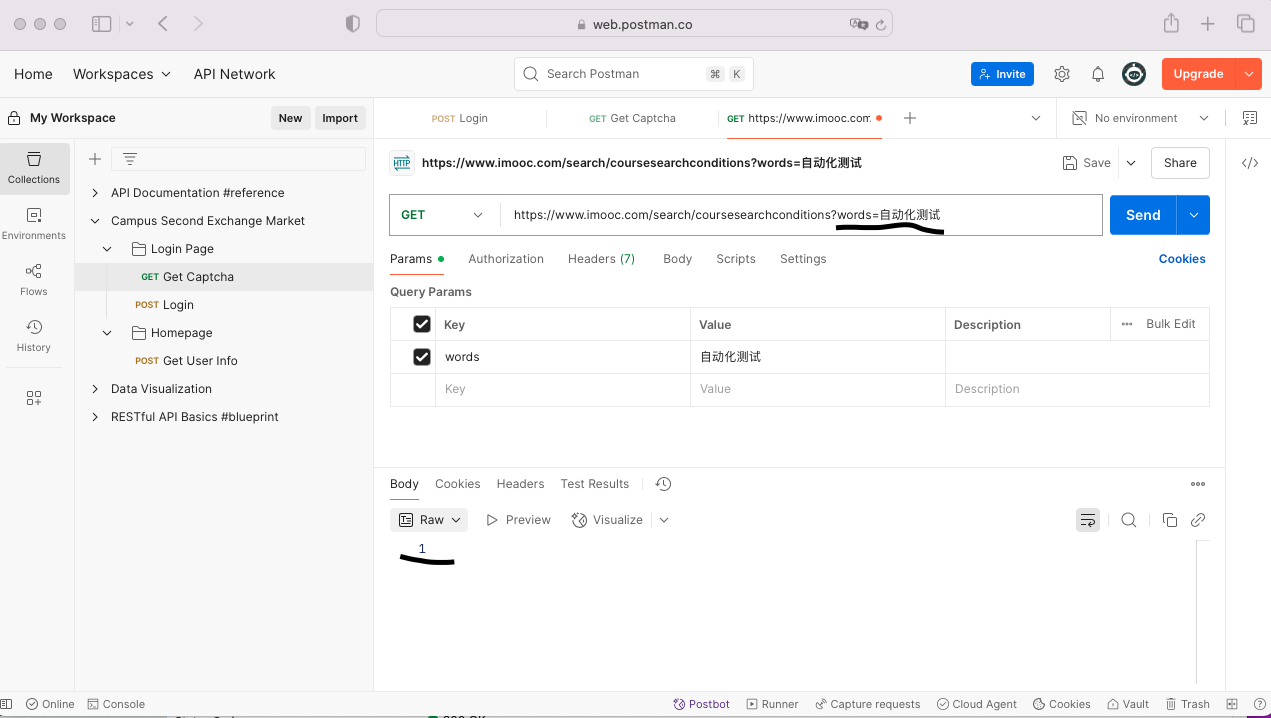1271x718 pixels.
Task: Click the query params column options ellipsis
Action: [1127, 324]
